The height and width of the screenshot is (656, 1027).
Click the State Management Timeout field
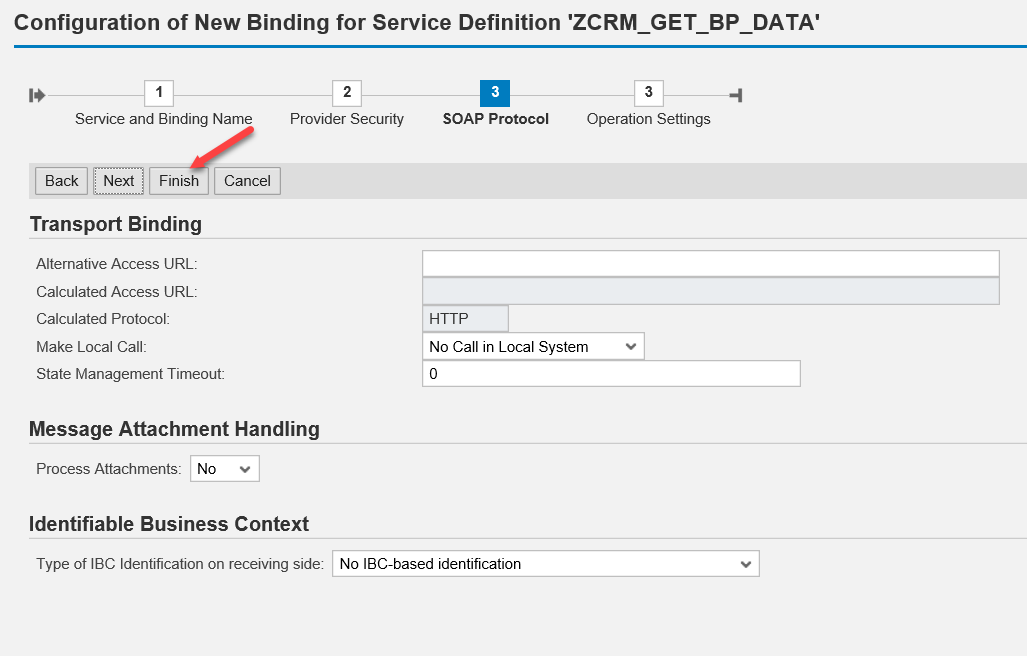pos(611,374)
